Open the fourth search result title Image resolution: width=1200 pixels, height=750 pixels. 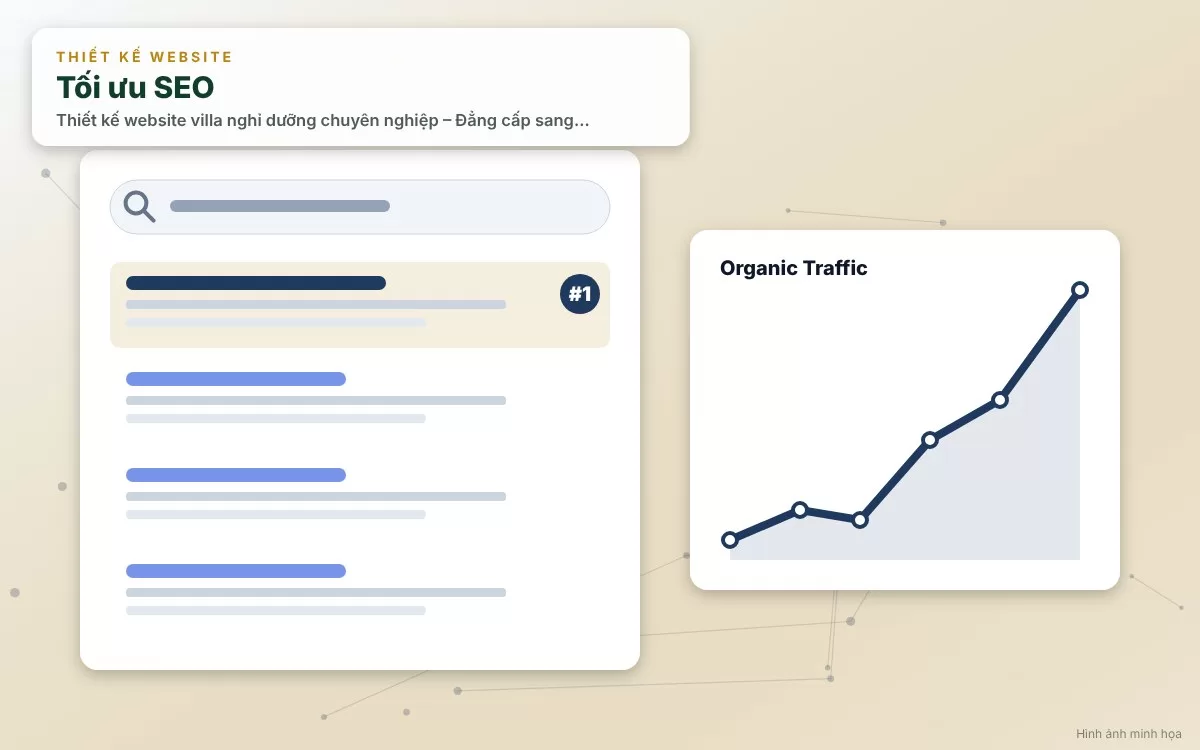click(236, 571)
